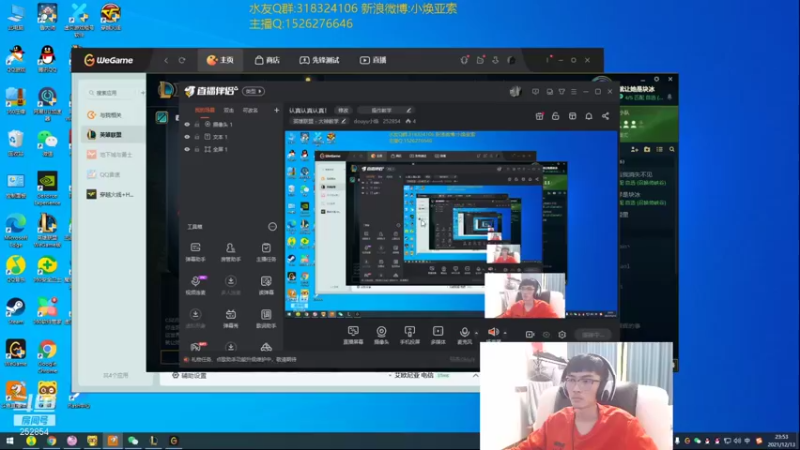This screenshot has width=800, height=450.
Task: Open the bell notifications in 直播伴侣
Action: tap(589, 116)
